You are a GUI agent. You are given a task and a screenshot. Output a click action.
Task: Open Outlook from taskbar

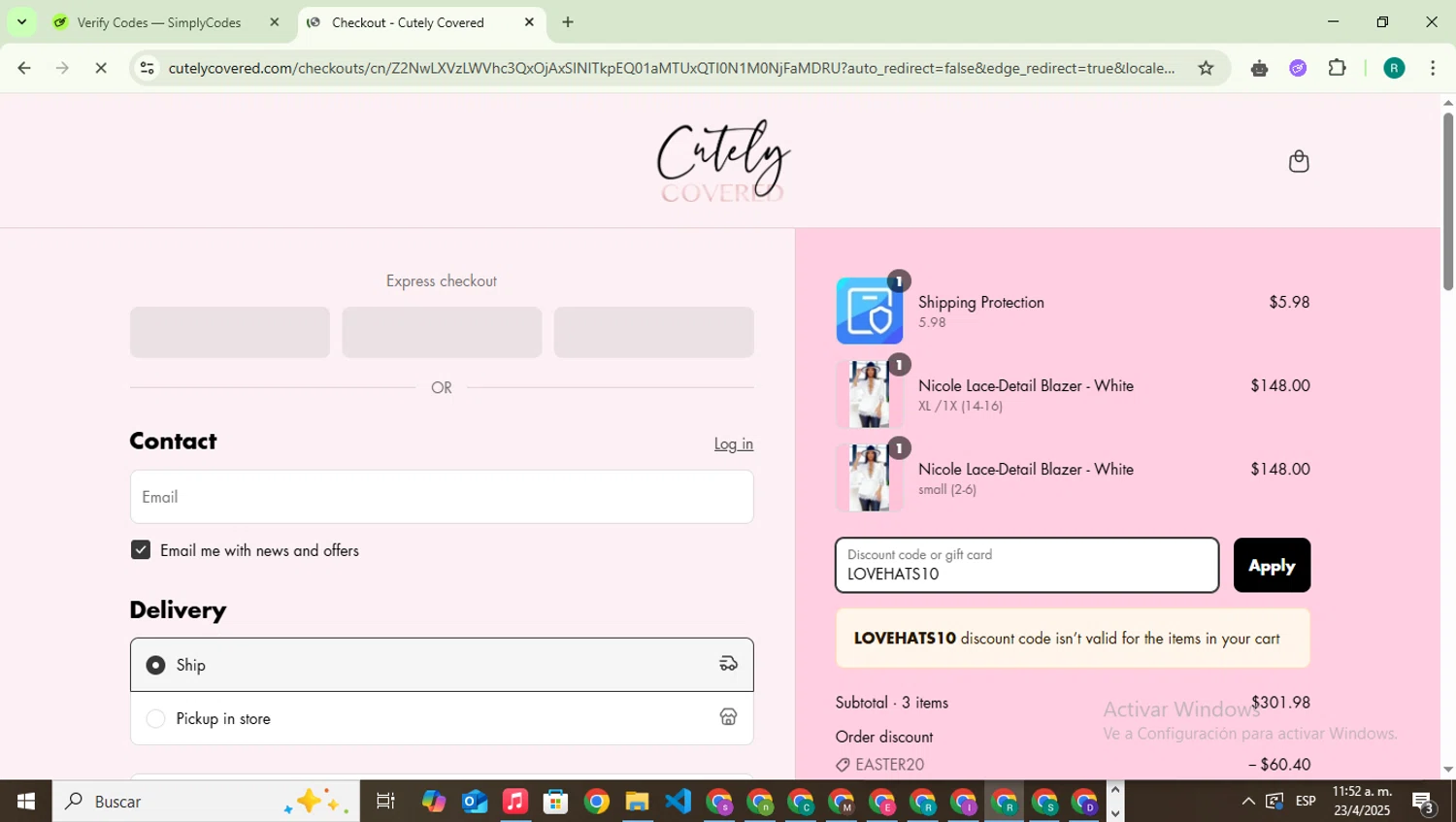click(475, 802)
